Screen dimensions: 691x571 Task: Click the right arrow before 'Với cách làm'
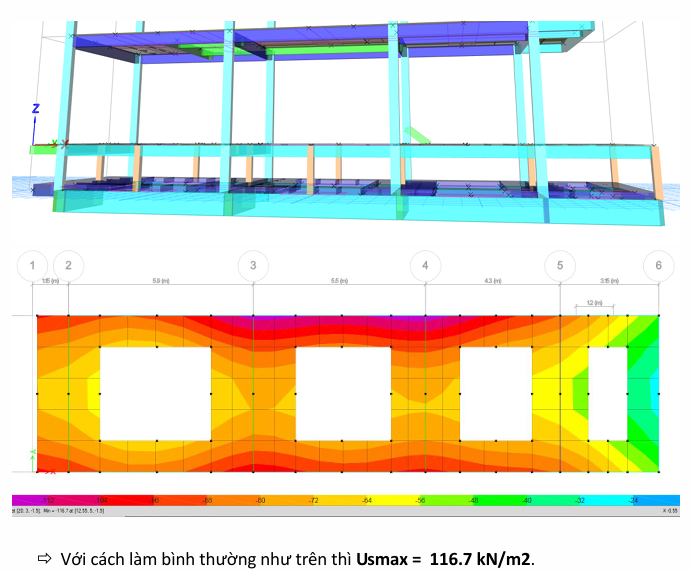44,557
